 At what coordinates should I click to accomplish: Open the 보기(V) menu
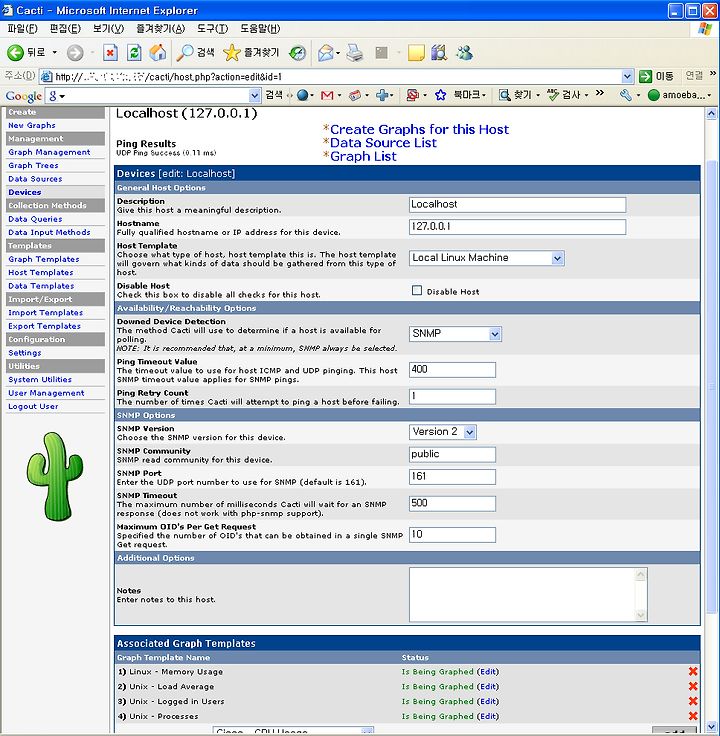tap(108, 29)
